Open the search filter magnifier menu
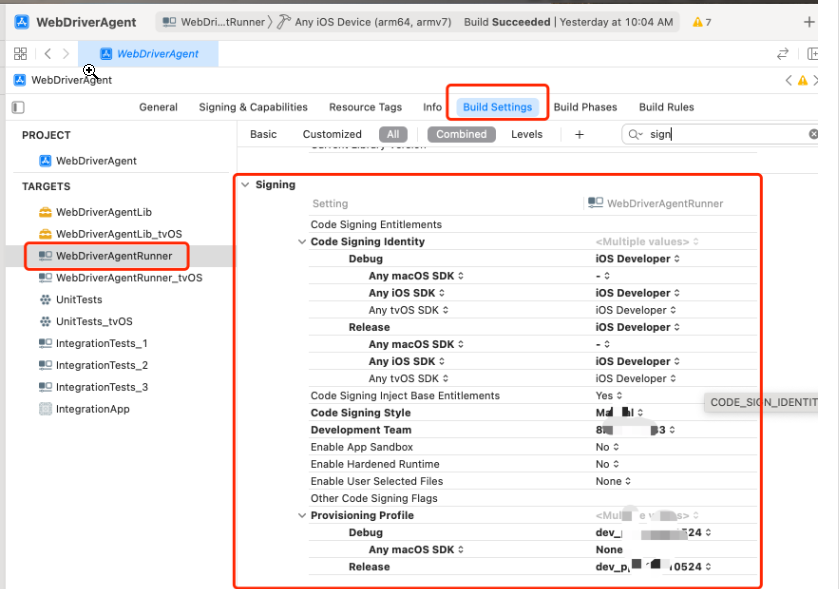 coord(635,134)
